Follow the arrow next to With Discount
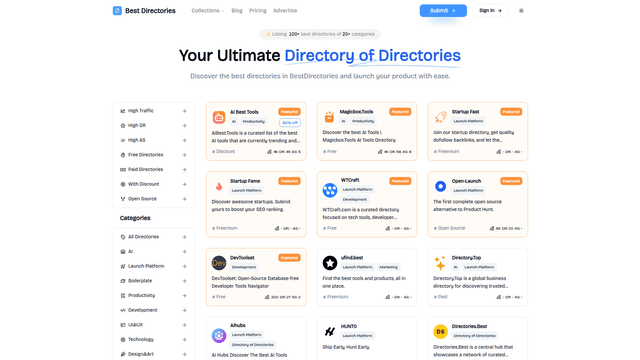Viewport: 640px width, 360px height. 184,184
